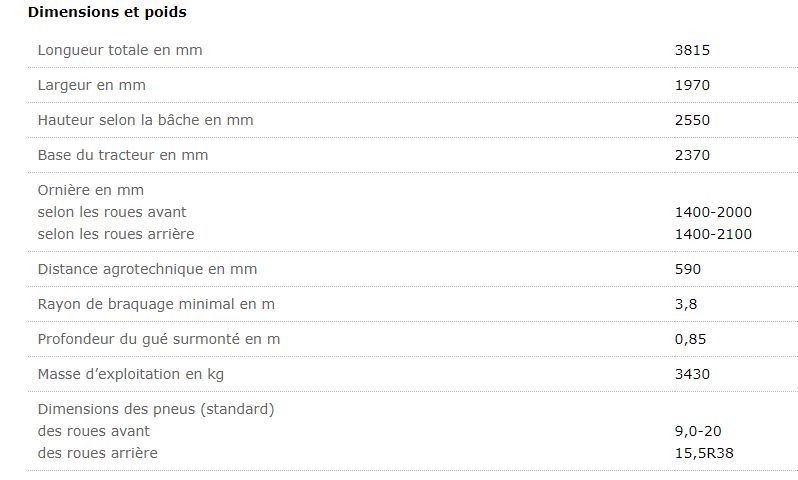Screen dimensions: 798x480
Task: Select the tractor base value 2370
Action: coord(692,155)
